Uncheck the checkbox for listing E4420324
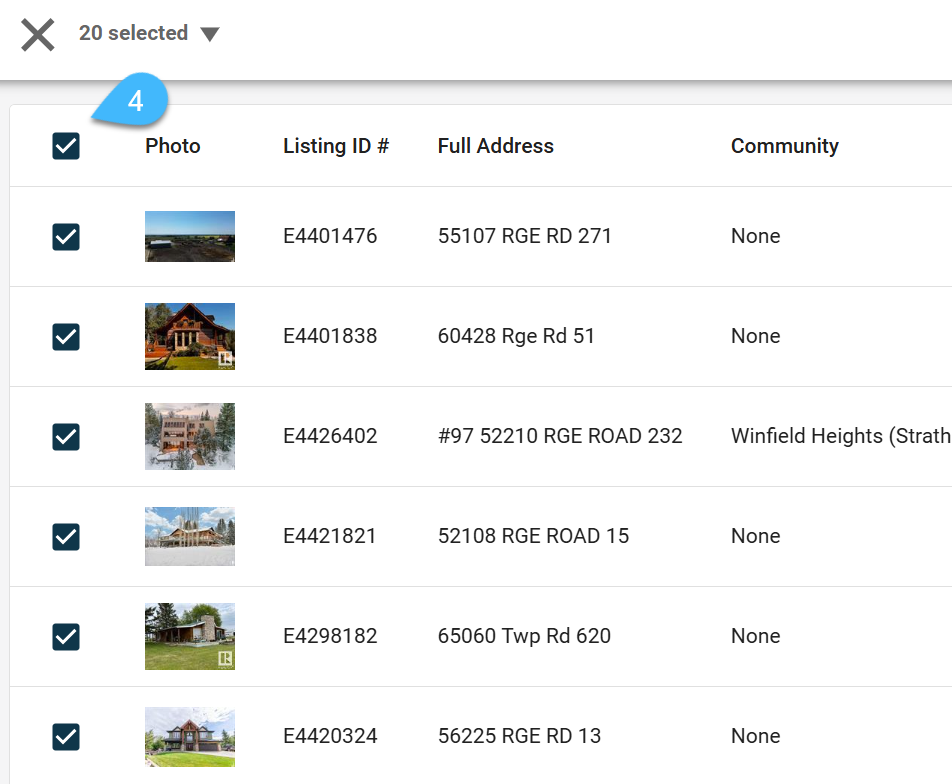952x784 pixels. point(66,737)
